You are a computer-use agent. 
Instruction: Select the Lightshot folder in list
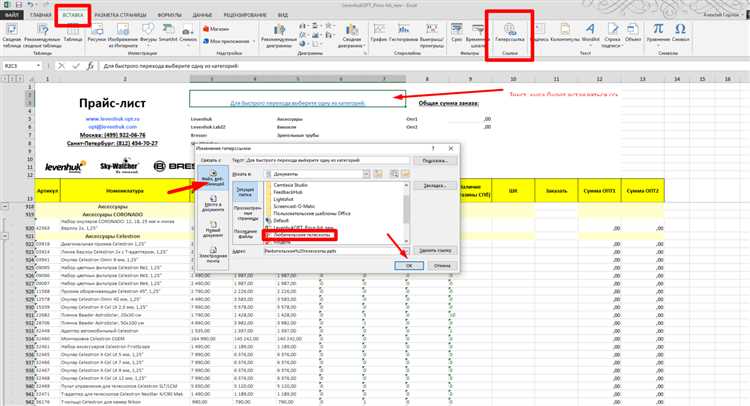point(283,199)
